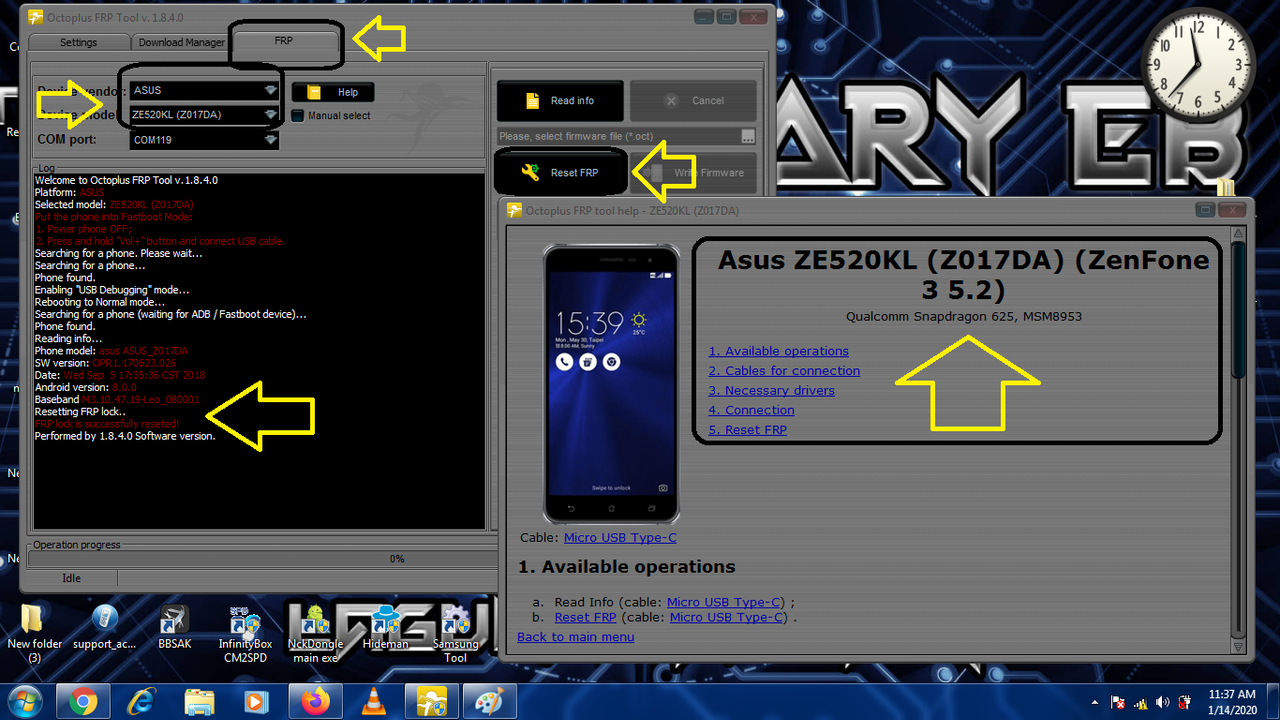Open Firefox from the taskbar
Viewport: 1280px width, 720px height.
(x=316, y=702)
